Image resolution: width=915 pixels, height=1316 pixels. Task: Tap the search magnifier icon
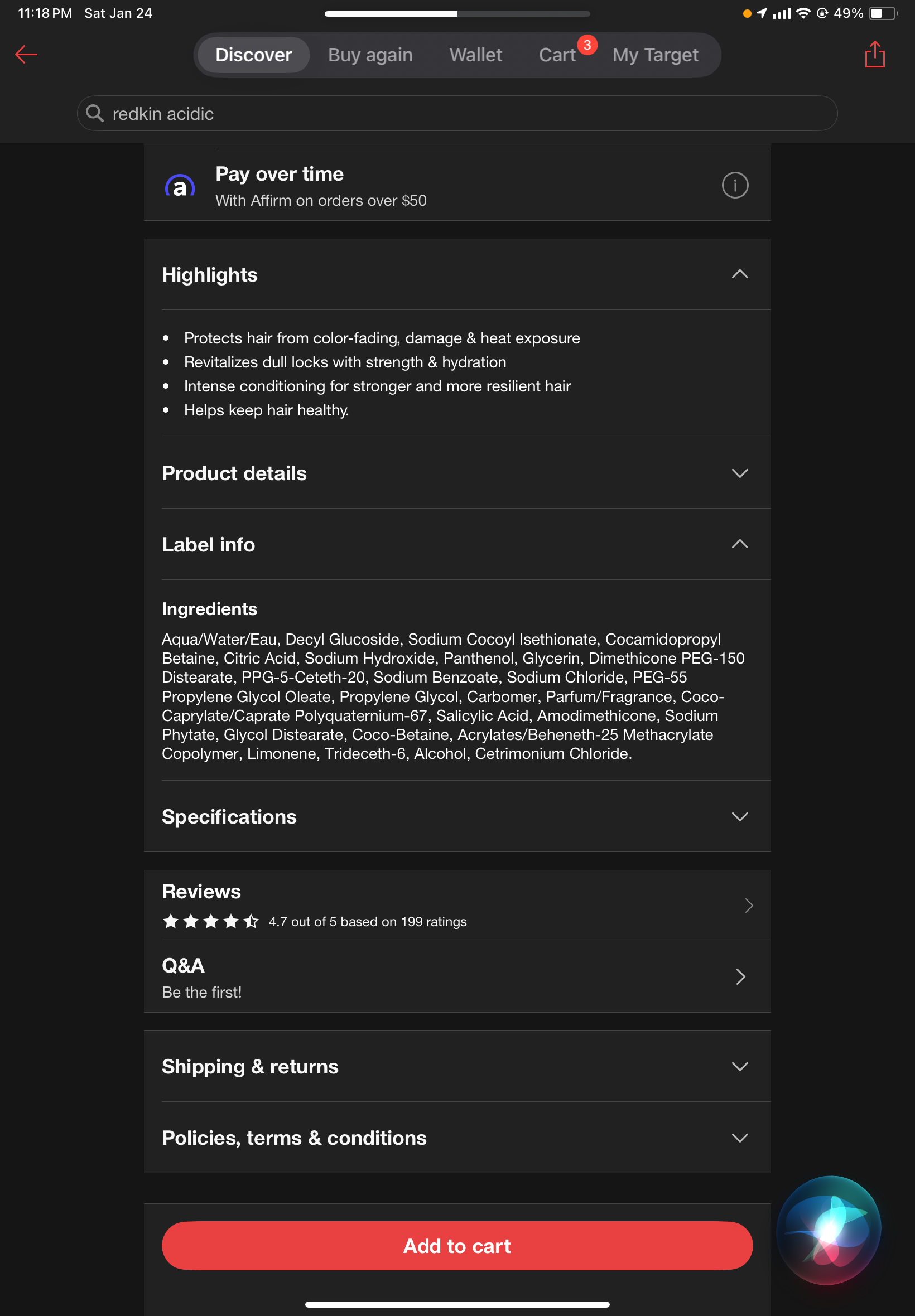coord(95,113)
